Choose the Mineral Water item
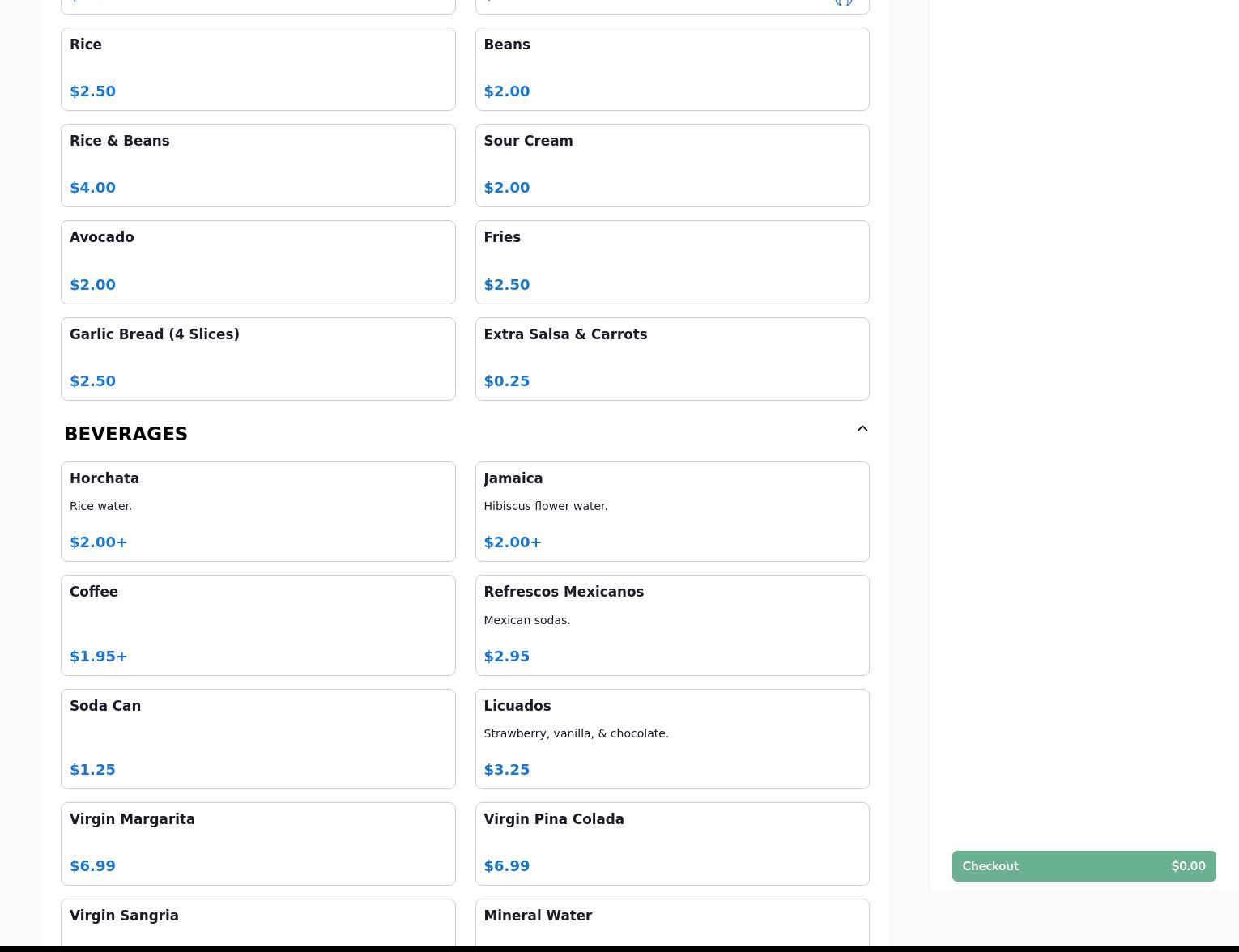This screenshot has height=952, width=1239. click(x=672, y=923)
